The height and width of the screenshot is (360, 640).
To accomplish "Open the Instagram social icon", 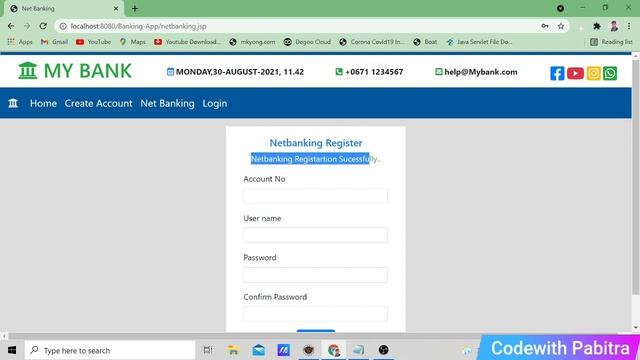I will (x=593, y=73).
